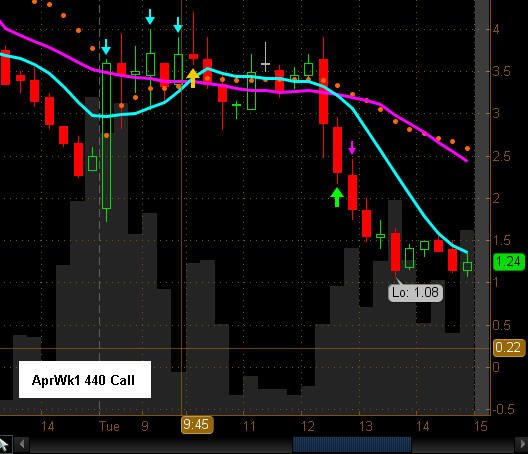This screenshot has width=528, height=454.
Task: Click the gray expansion area bar at right
Action: [x=482, y=207]
